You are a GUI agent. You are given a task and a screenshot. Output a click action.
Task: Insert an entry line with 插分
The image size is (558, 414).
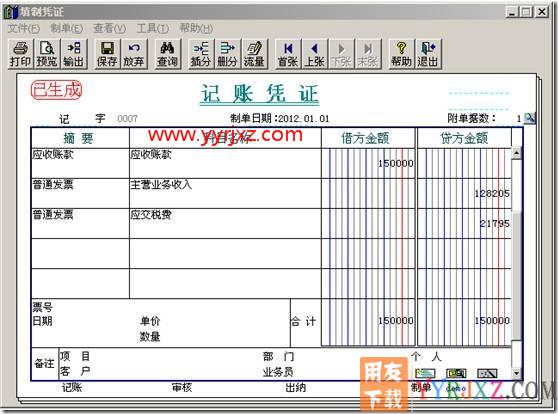click(201, 54)
